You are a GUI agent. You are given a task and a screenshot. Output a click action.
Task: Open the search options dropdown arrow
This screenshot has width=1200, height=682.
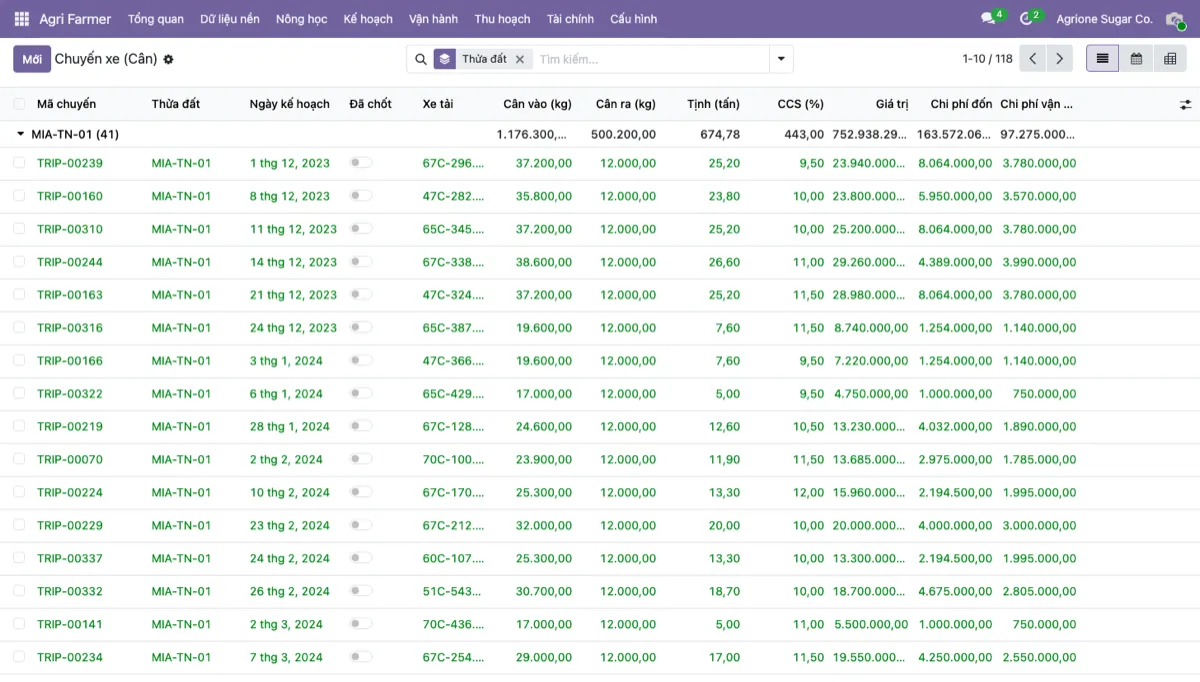pyautogui.click(x=781, y=59)
